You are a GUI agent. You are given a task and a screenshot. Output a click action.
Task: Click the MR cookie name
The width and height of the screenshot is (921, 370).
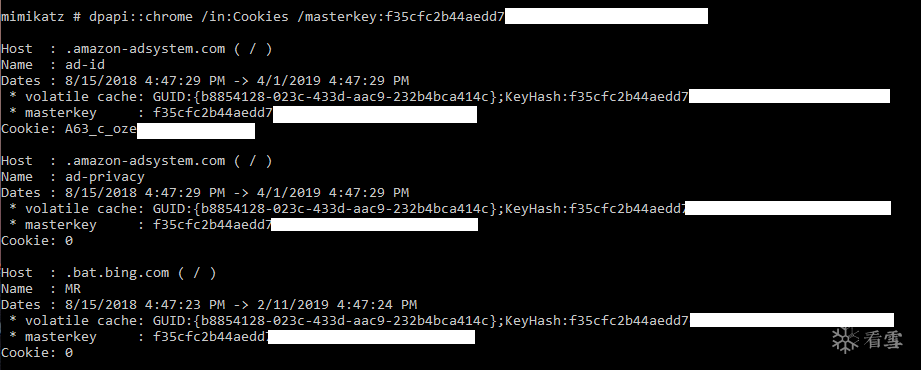pyautogui.click(x=73, y=289)
